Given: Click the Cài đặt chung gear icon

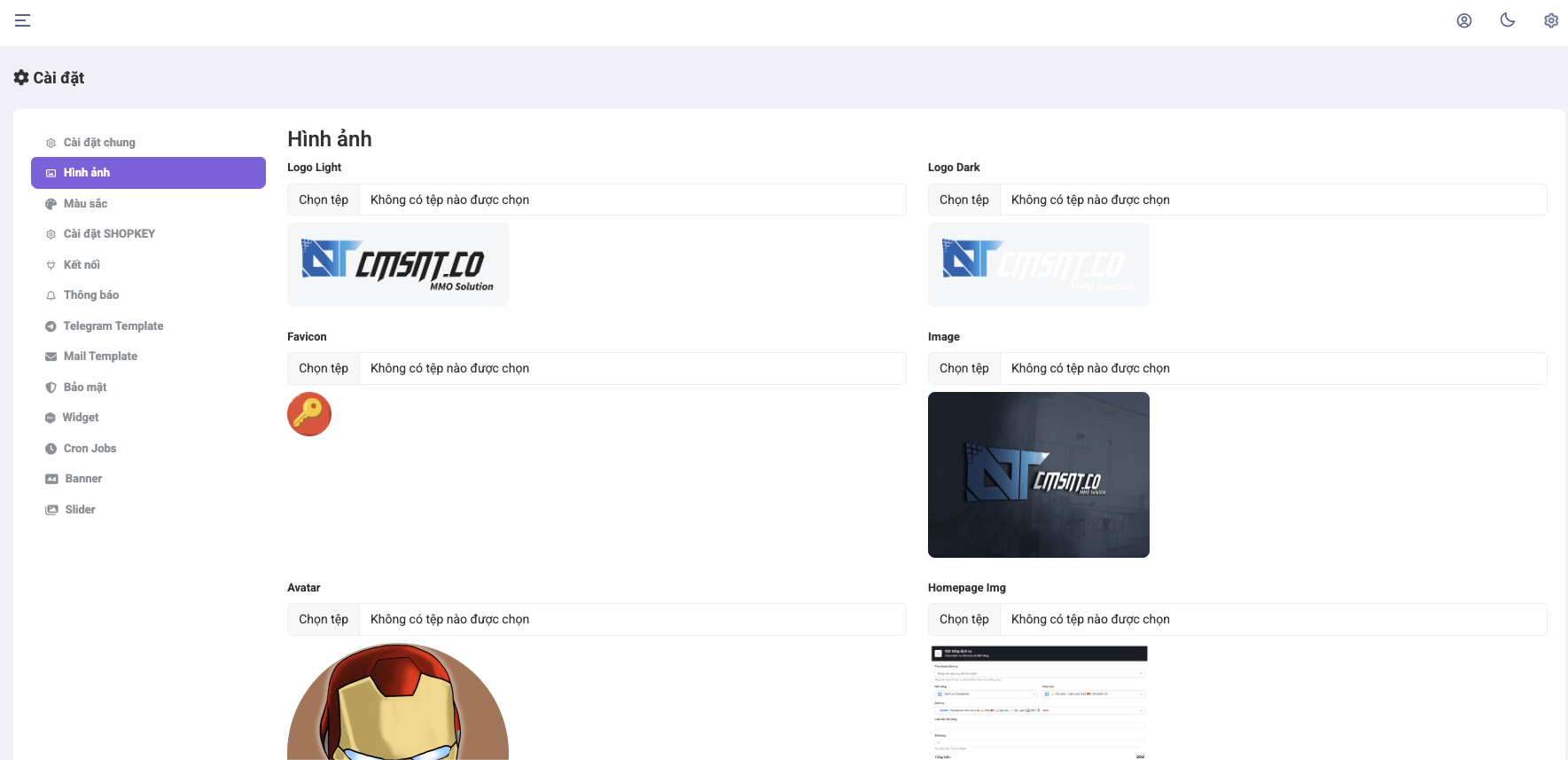Looking at the screenshot, I should click(x=51, y=143).
